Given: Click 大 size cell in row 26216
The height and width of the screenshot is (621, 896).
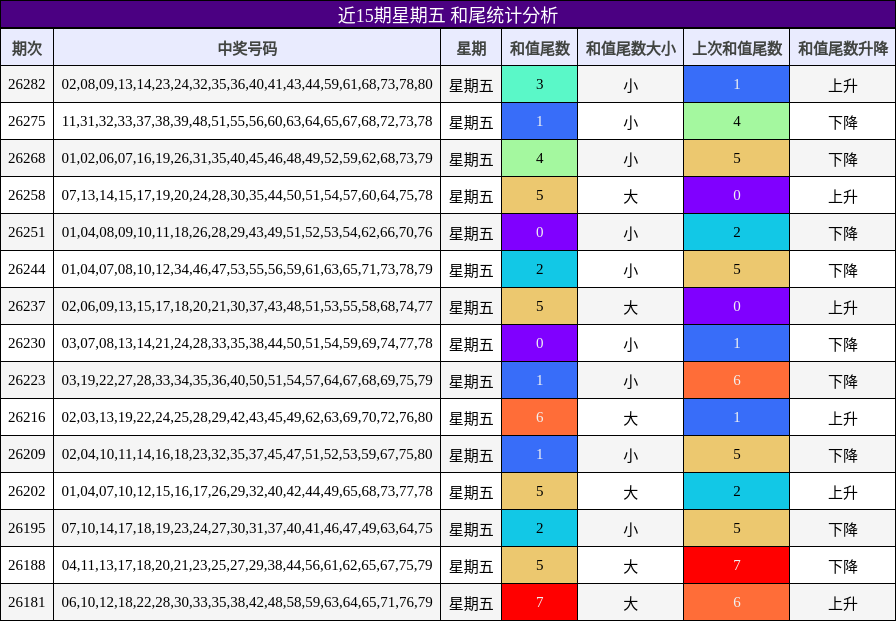Looking at the screenshot, I should coord(630,417).
